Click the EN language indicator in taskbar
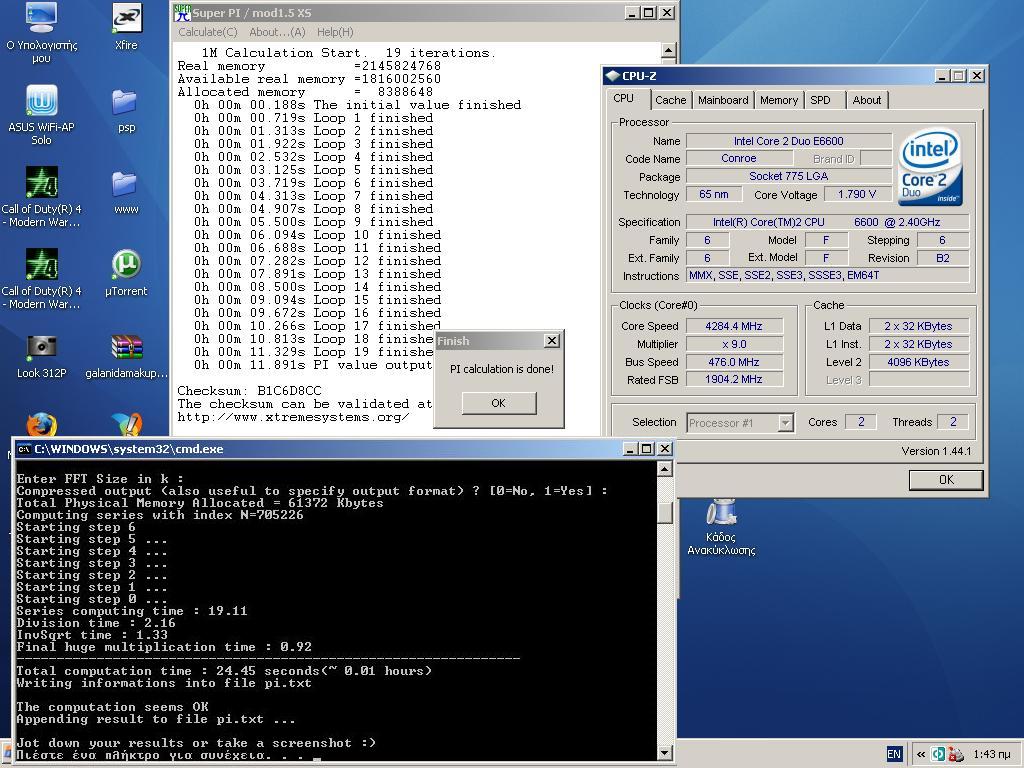 pos(893,754)
